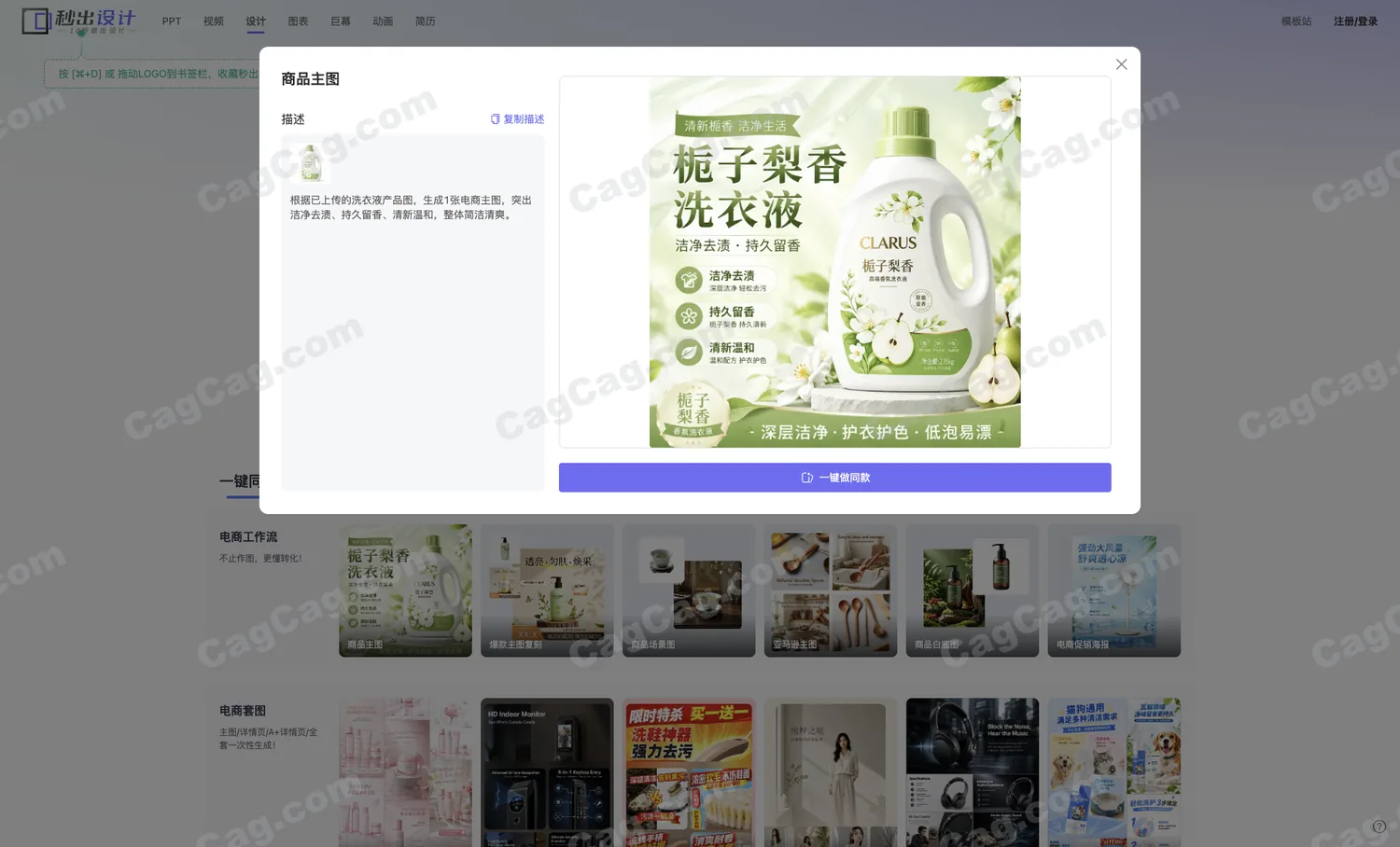Click the 栀子梨香洗衣液 preview image
This screenshot has width=1400, height=847.
[x=834, y=262]
